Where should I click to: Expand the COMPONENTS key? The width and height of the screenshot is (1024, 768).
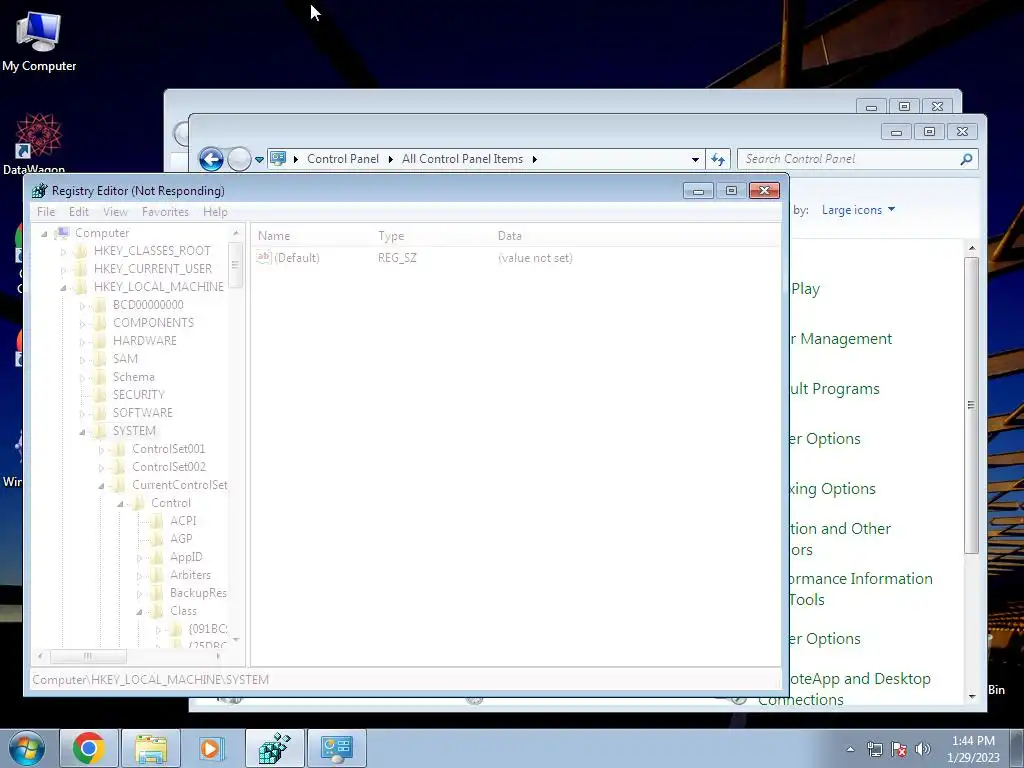tap(82, 323)
